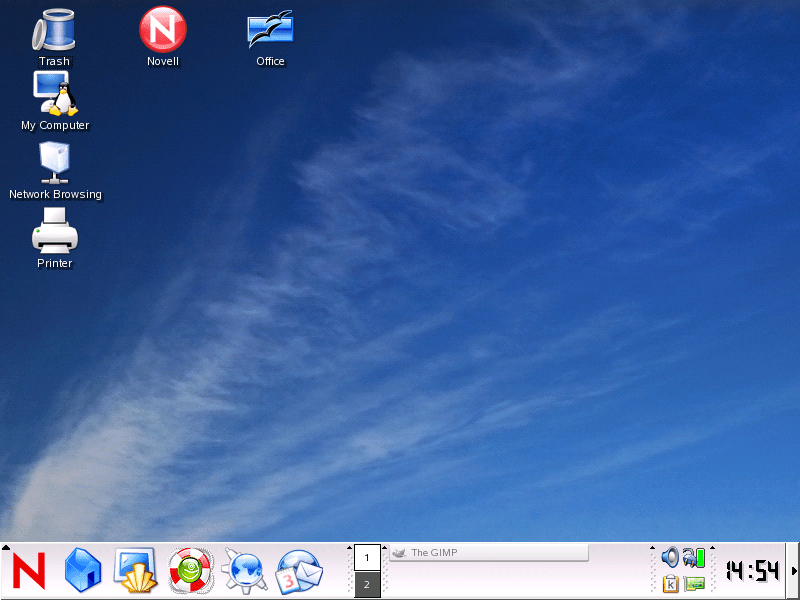Open the home folder from the panel
The height and width of the screenshot is (600, 800).
[83, 570]
